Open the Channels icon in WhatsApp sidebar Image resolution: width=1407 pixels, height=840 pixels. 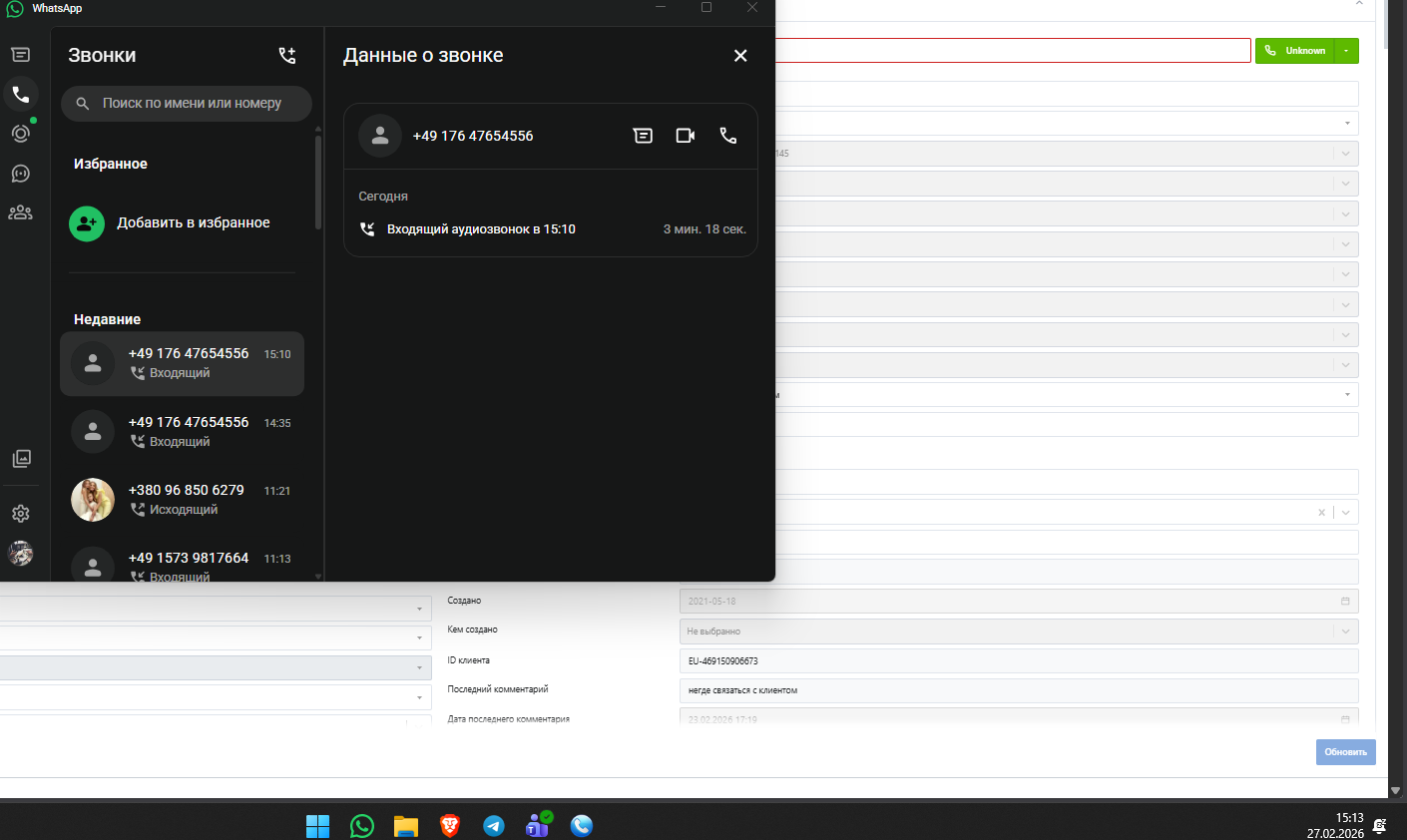[x=20, y=174]
